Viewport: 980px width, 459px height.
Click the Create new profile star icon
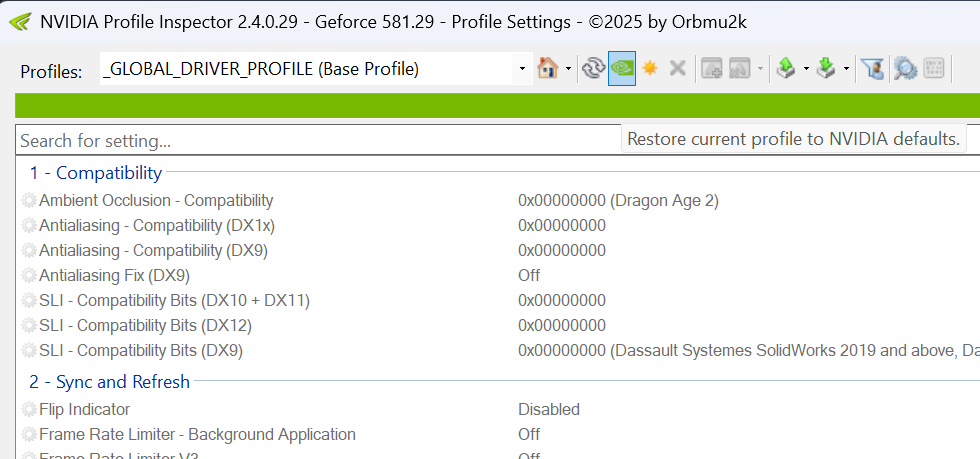[x=650, y=68]
